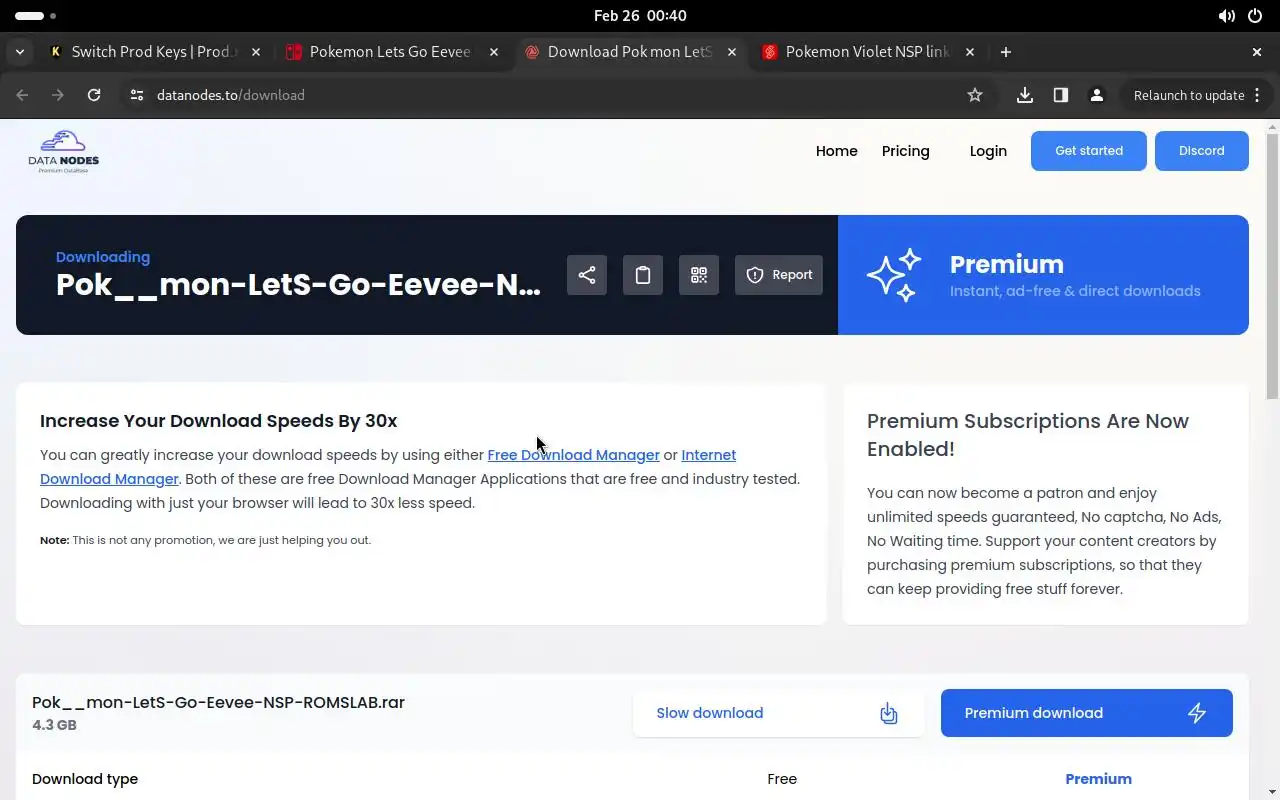Close the Download Pokmon LetS tab

[x=732, y=52]
